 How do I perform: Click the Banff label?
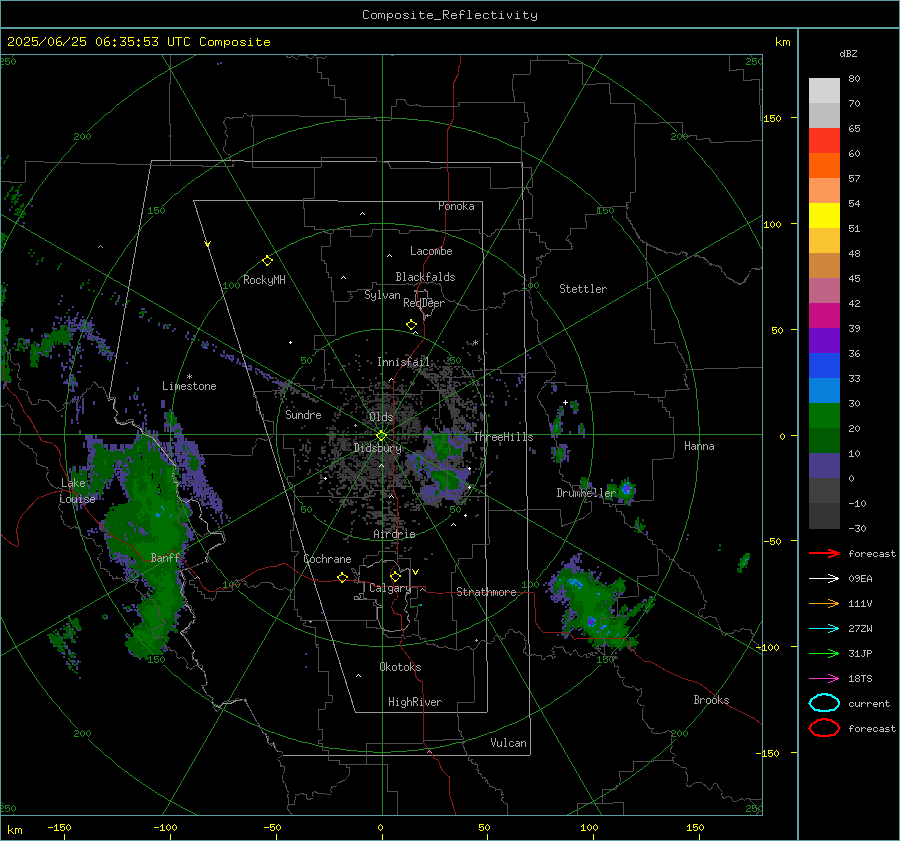click(165, 557)
